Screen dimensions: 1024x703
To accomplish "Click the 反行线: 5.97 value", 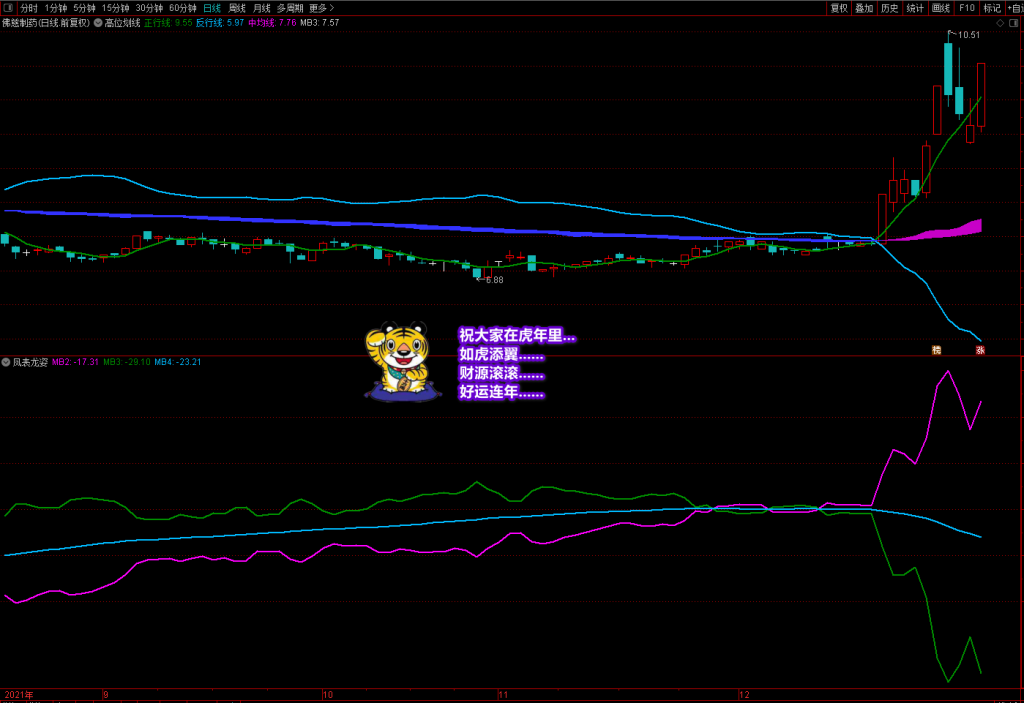I will click(x=220, y=23).
